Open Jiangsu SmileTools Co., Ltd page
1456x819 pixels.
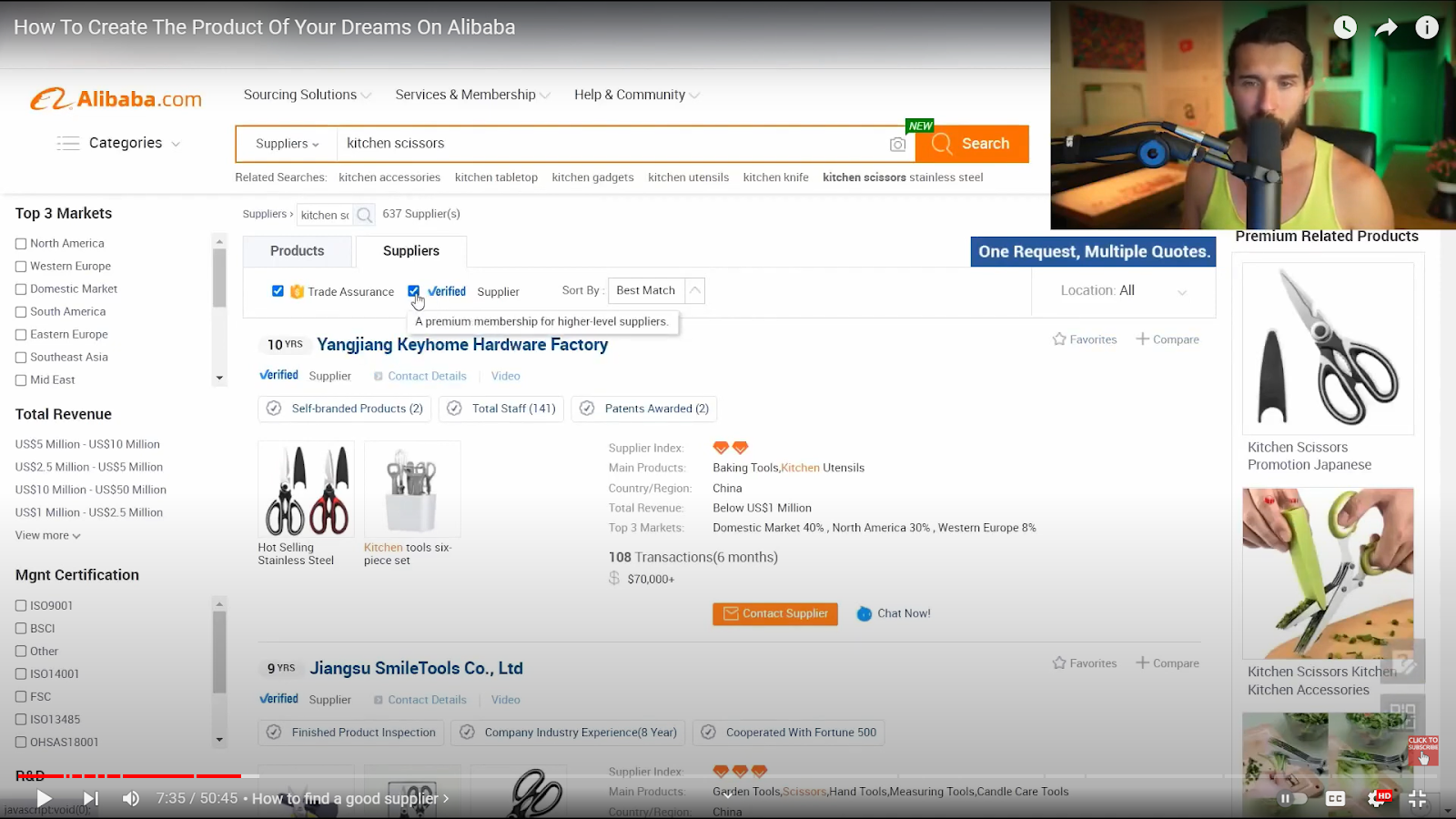pyautogui.click(x=416, y=669)
